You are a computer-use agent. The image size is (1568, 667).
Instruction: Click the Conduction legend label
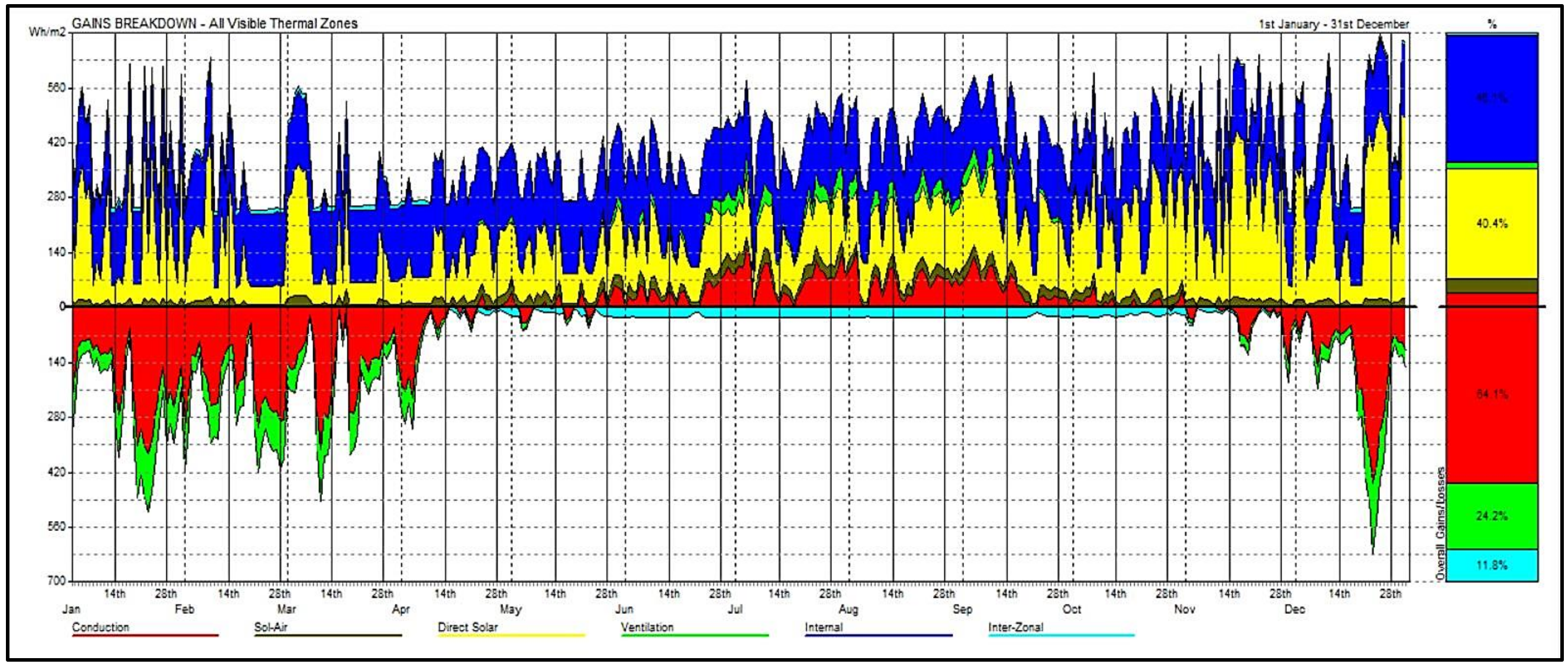pyautogui.click(x=101, y=627)
